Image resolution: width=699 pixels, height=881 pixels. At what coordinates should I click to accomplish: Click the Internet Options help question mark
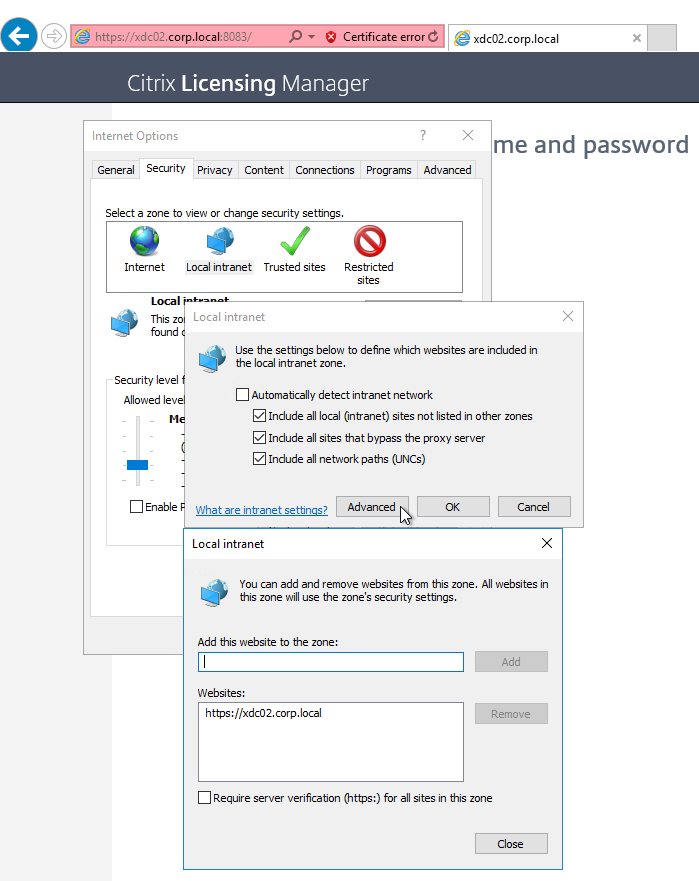pyautogui.click(x=423, y=135)
